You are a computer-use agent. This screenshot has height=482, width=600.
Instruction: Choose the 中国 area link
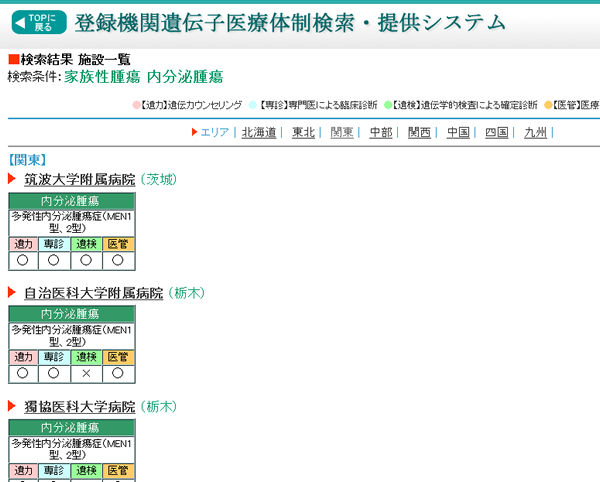pos(458,132)
